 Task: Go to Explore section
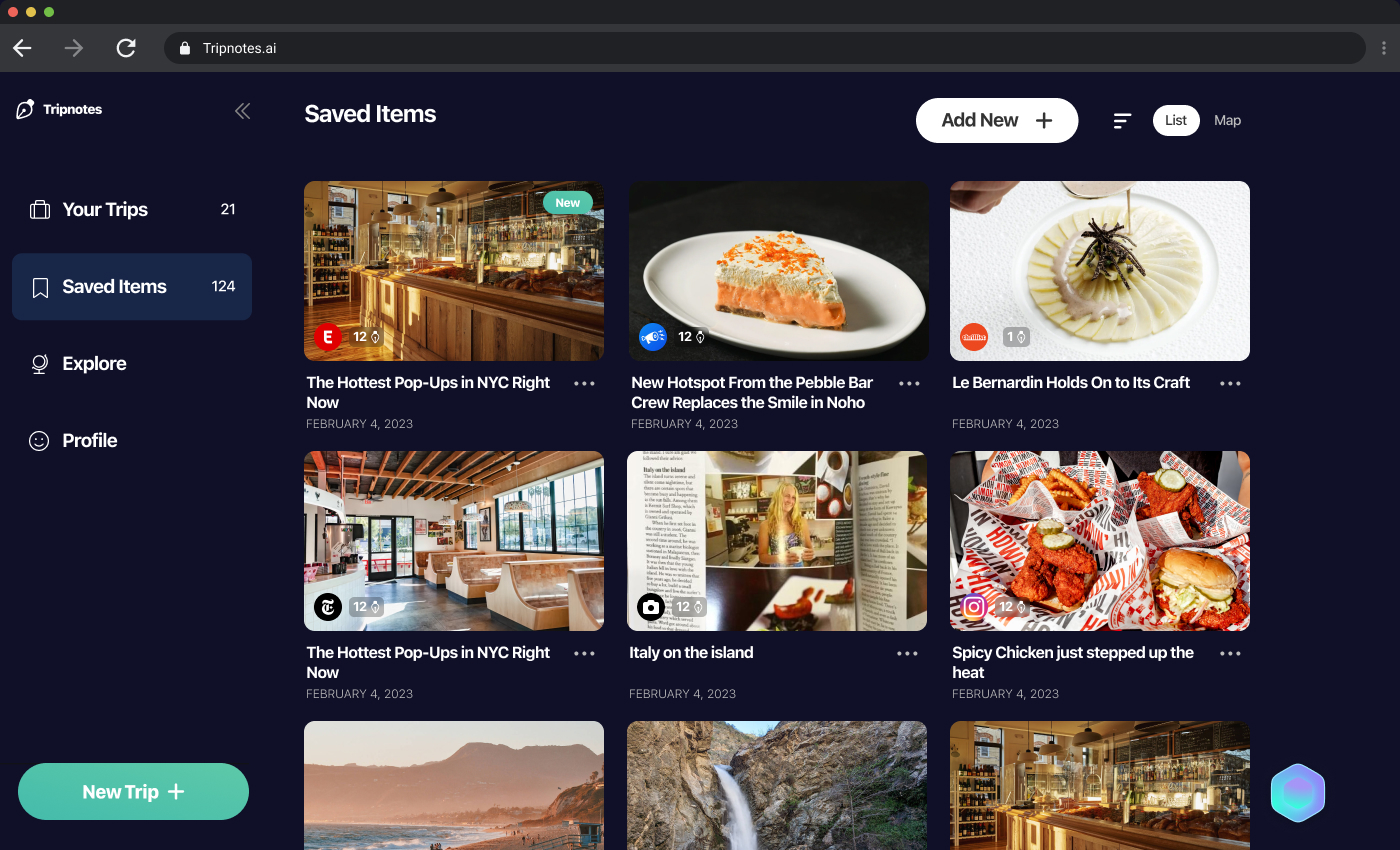click(132, 363)
